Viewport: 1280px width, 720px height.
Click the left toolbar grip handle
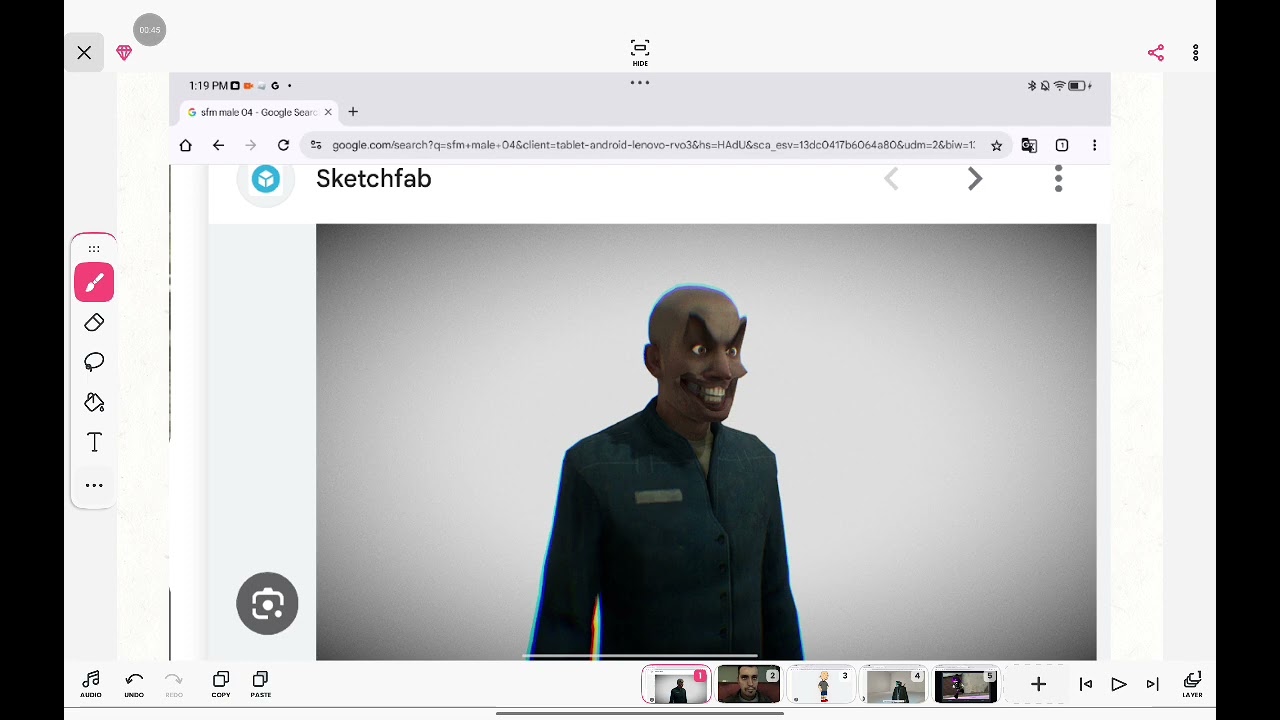coord(94,248)
